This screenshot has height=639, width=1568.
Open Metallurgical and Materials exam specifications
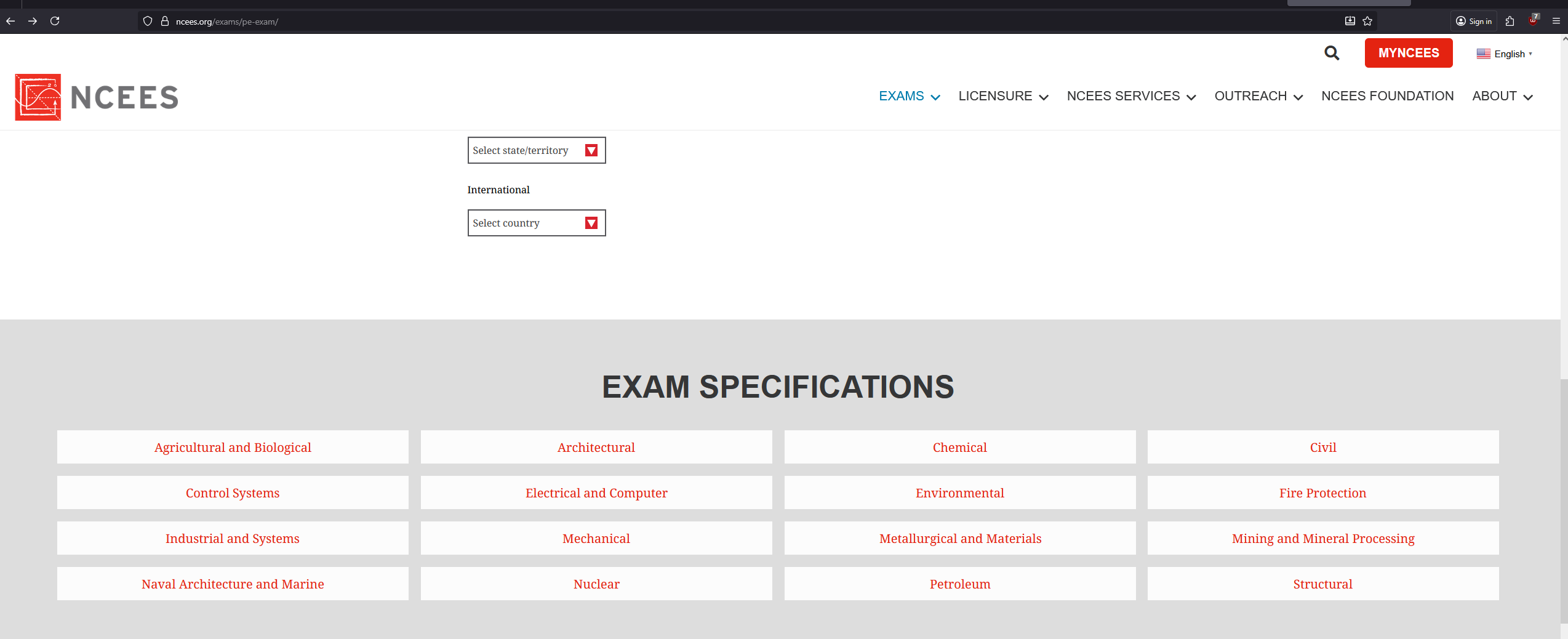[960, 538]
